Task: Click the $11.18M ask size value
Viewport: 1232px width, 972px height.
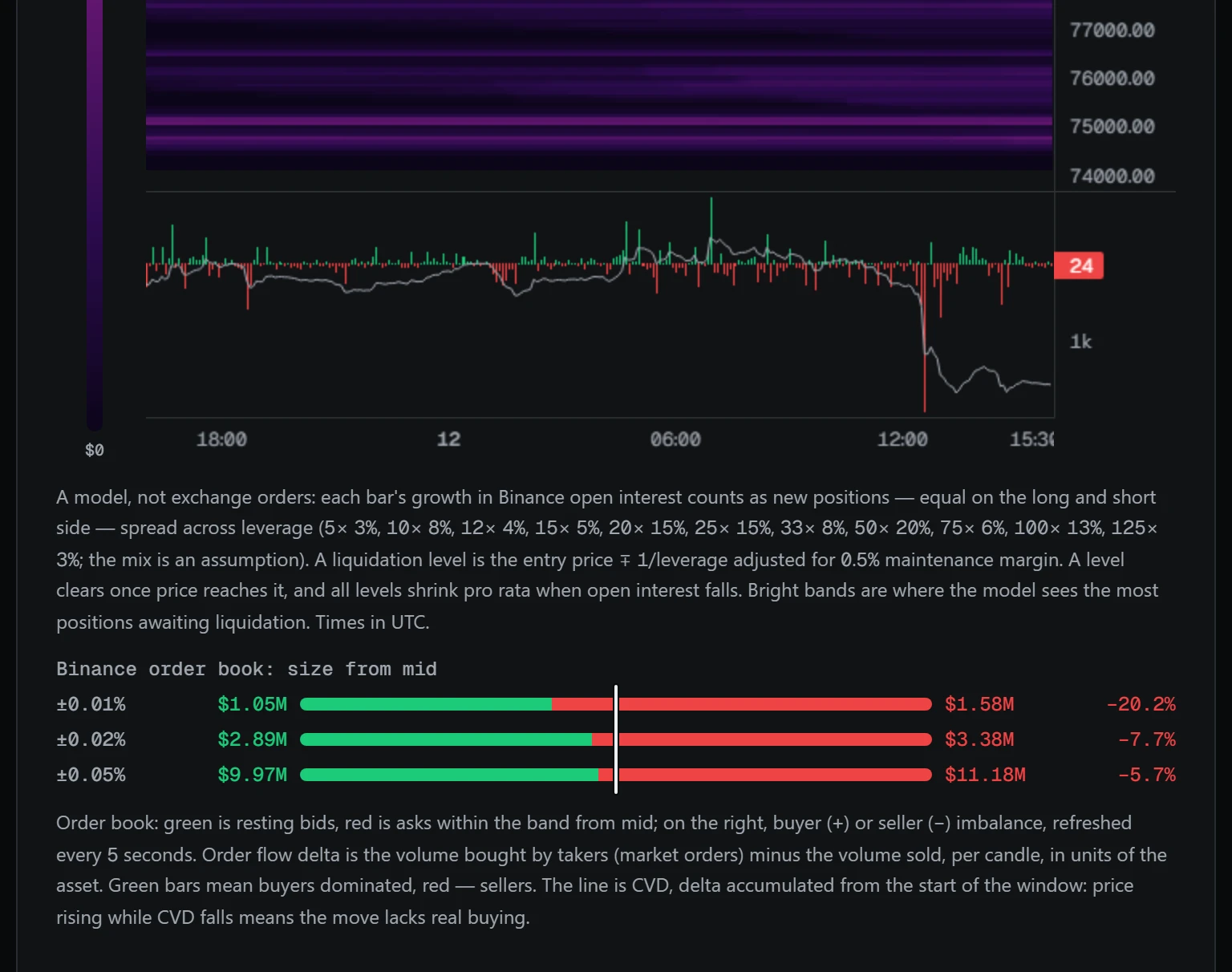Action: pyautogui.click(x=985, y=775)
